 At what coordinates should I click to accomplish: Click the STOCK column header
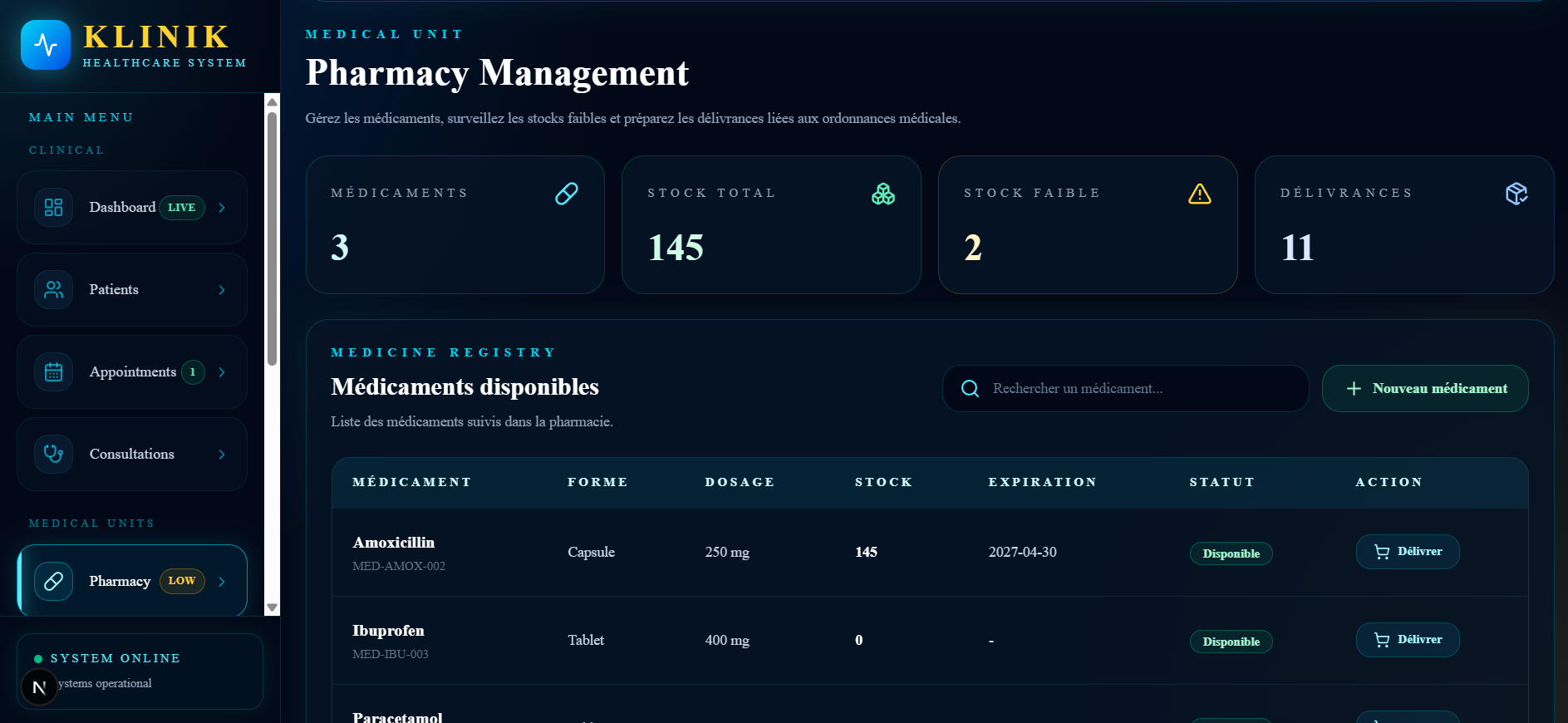tap(883, 482)
